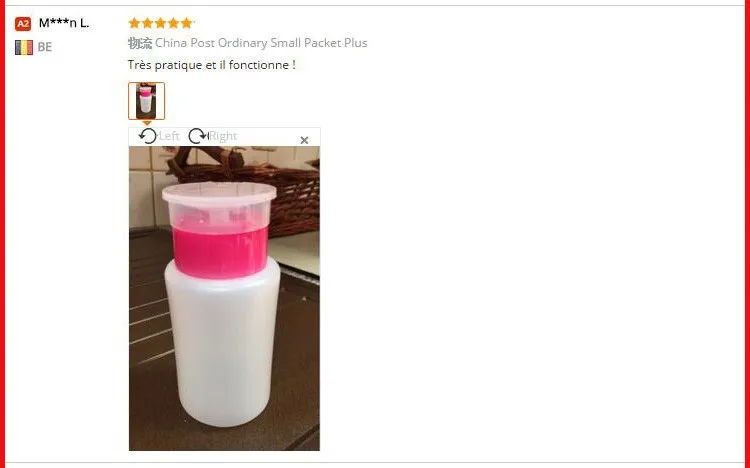Click the orange A2 buyer level badge
This screenshot has height=468, width=750.
click(23, 23)
